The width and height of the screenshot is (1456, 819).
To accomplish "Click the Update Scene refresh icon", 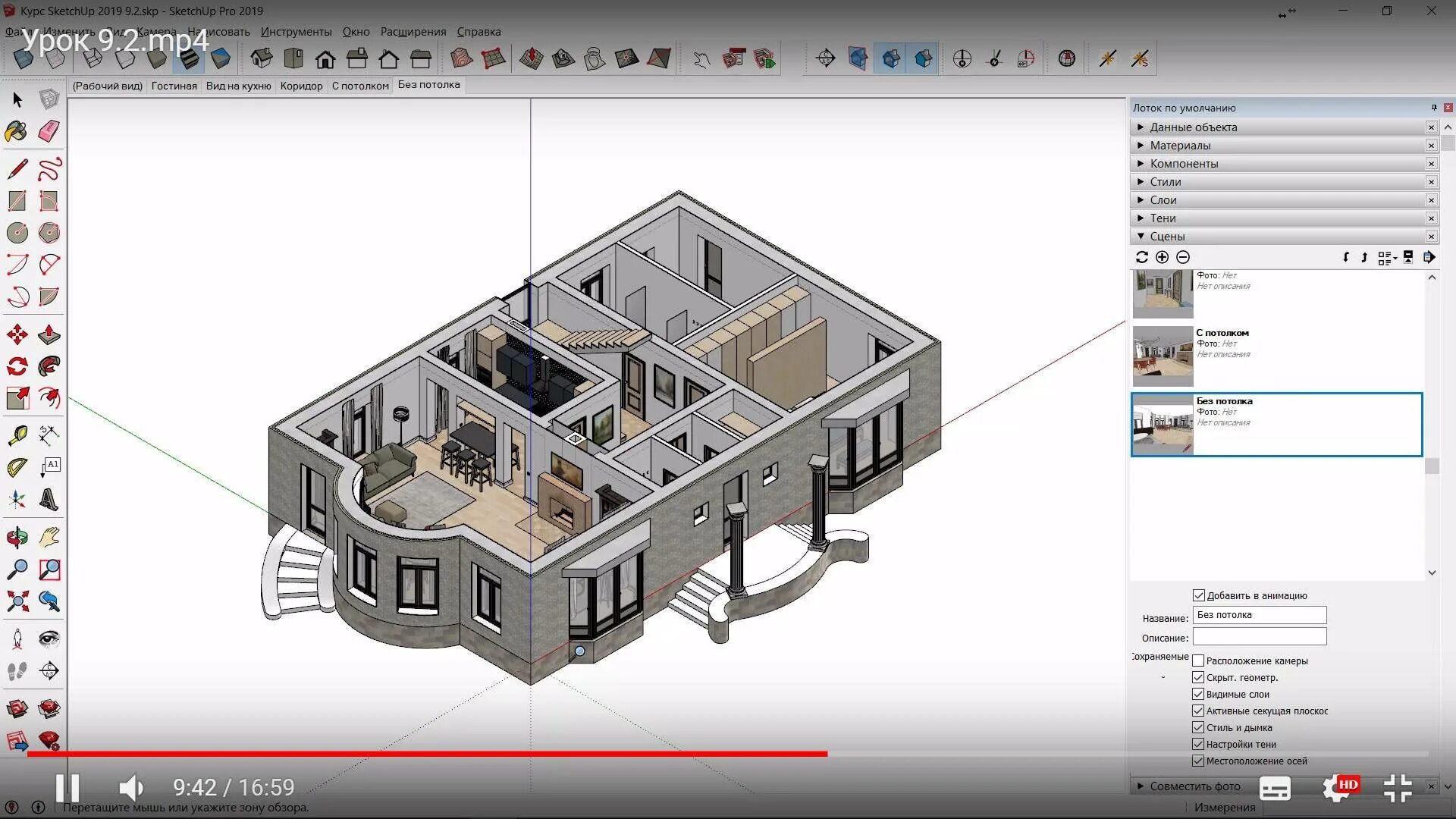I will pyautogui.click(x=1141, y=258).
